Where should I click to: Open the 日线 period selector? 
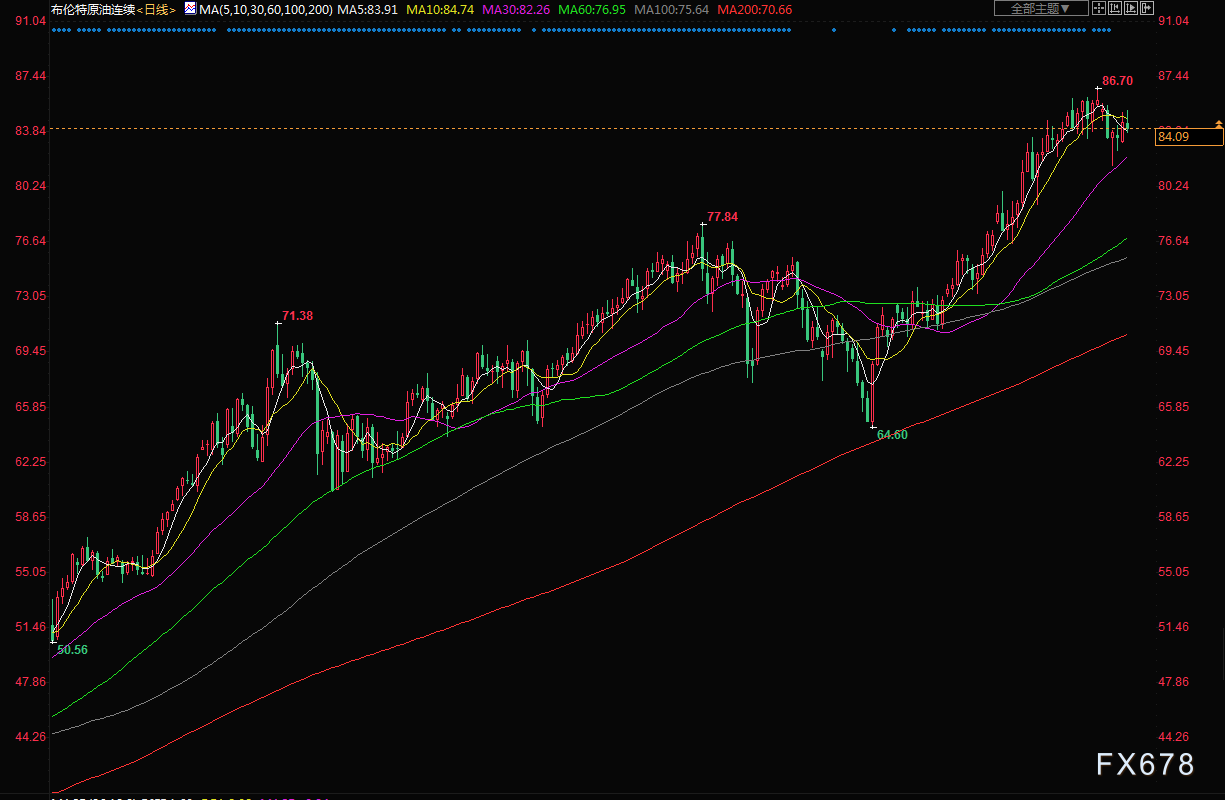pos(155,9)
